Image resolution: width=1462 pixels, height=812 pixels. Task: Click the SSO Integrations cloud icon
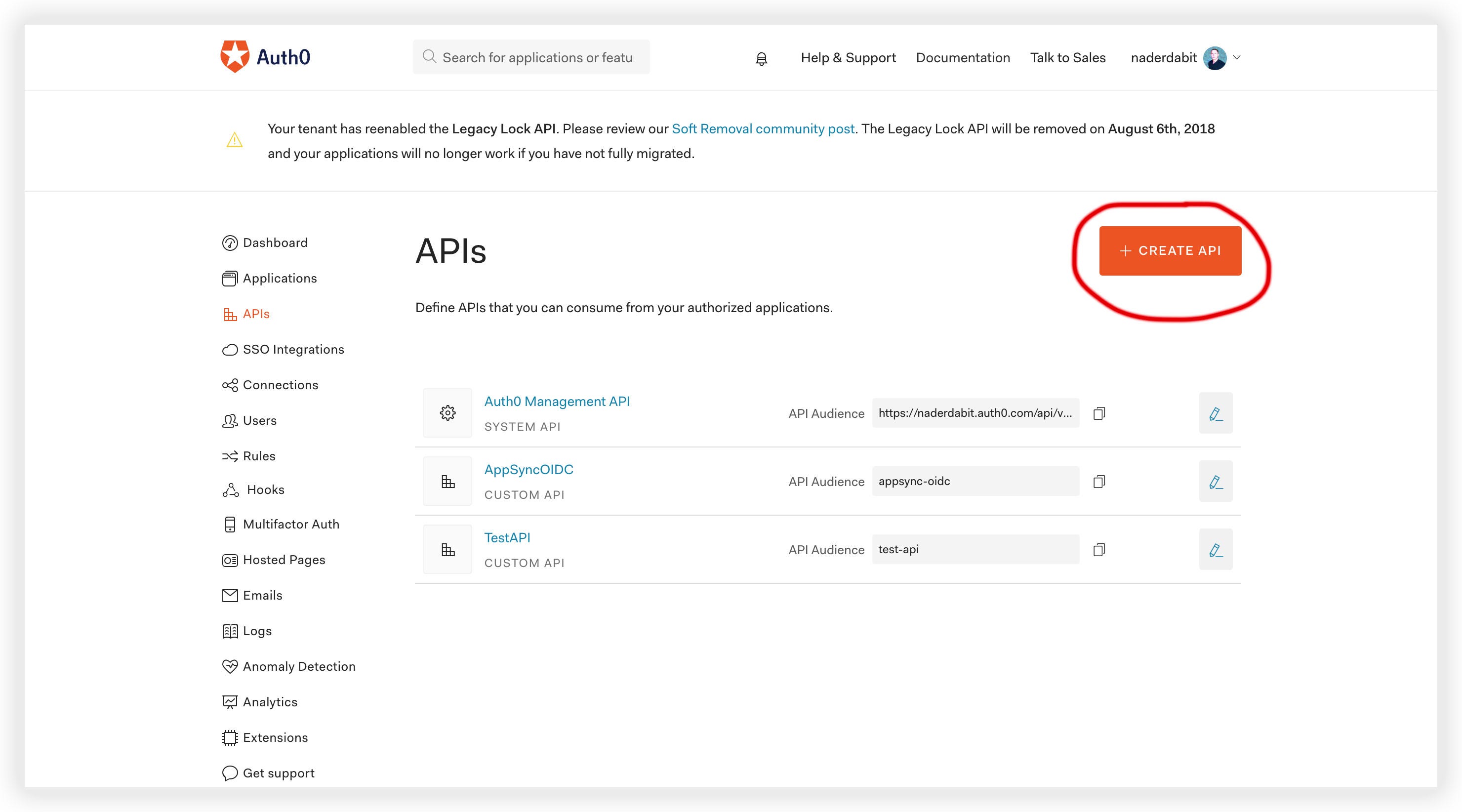(x=230, y=350)
